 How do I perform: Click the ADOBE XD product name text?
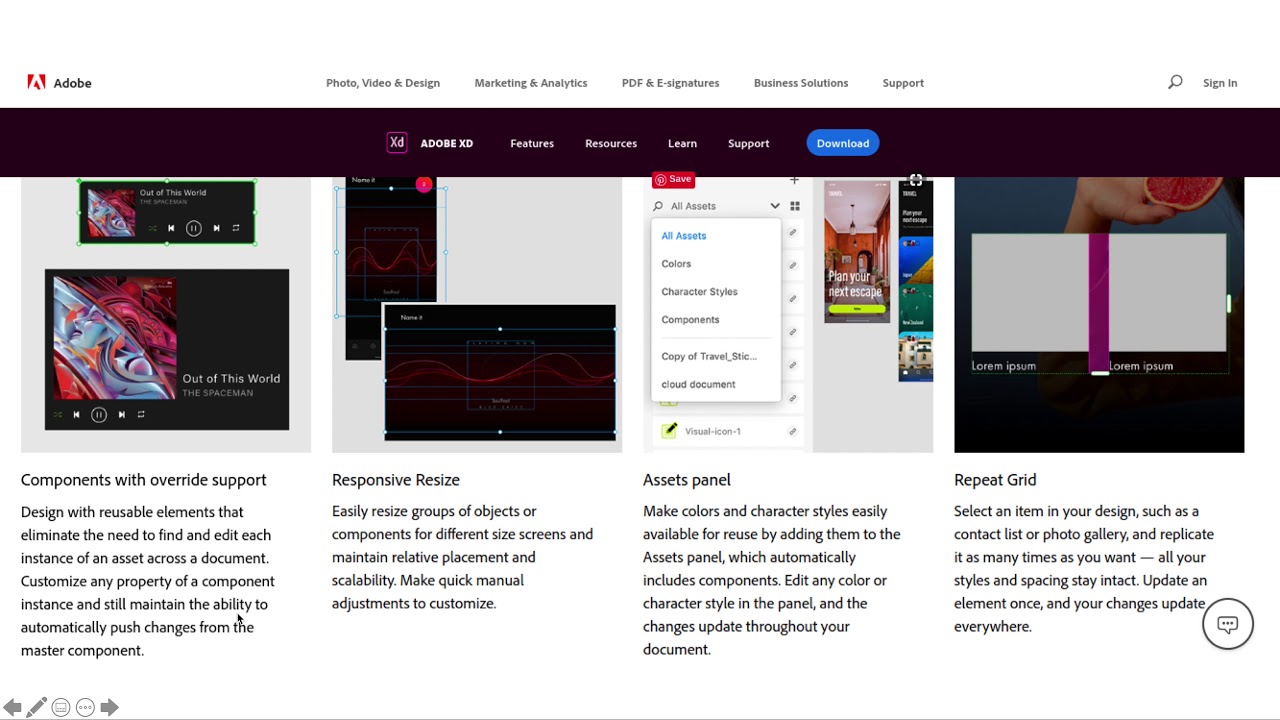click(447, 143)
